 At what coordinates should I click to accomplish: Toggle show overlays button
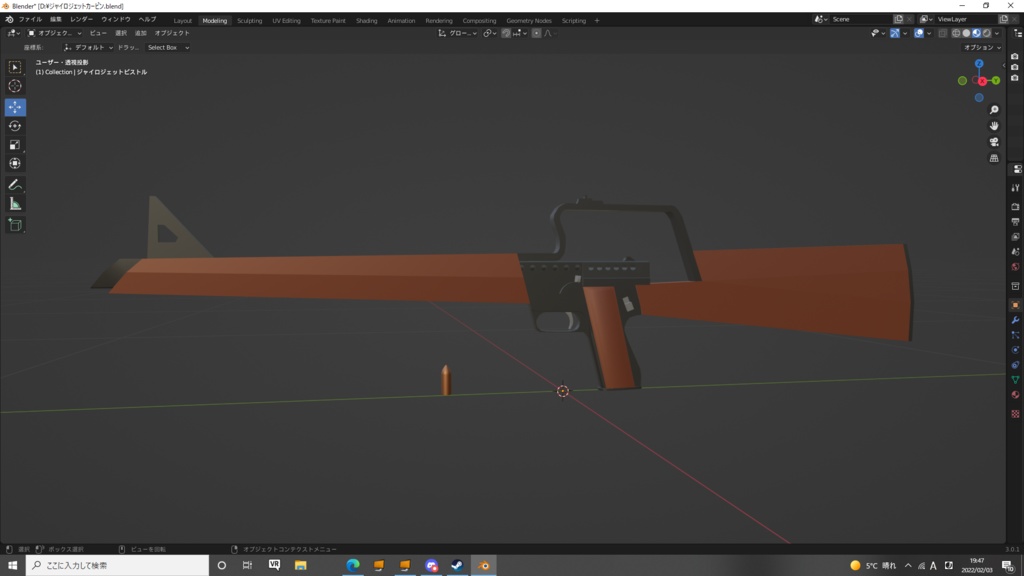[919, 33]
